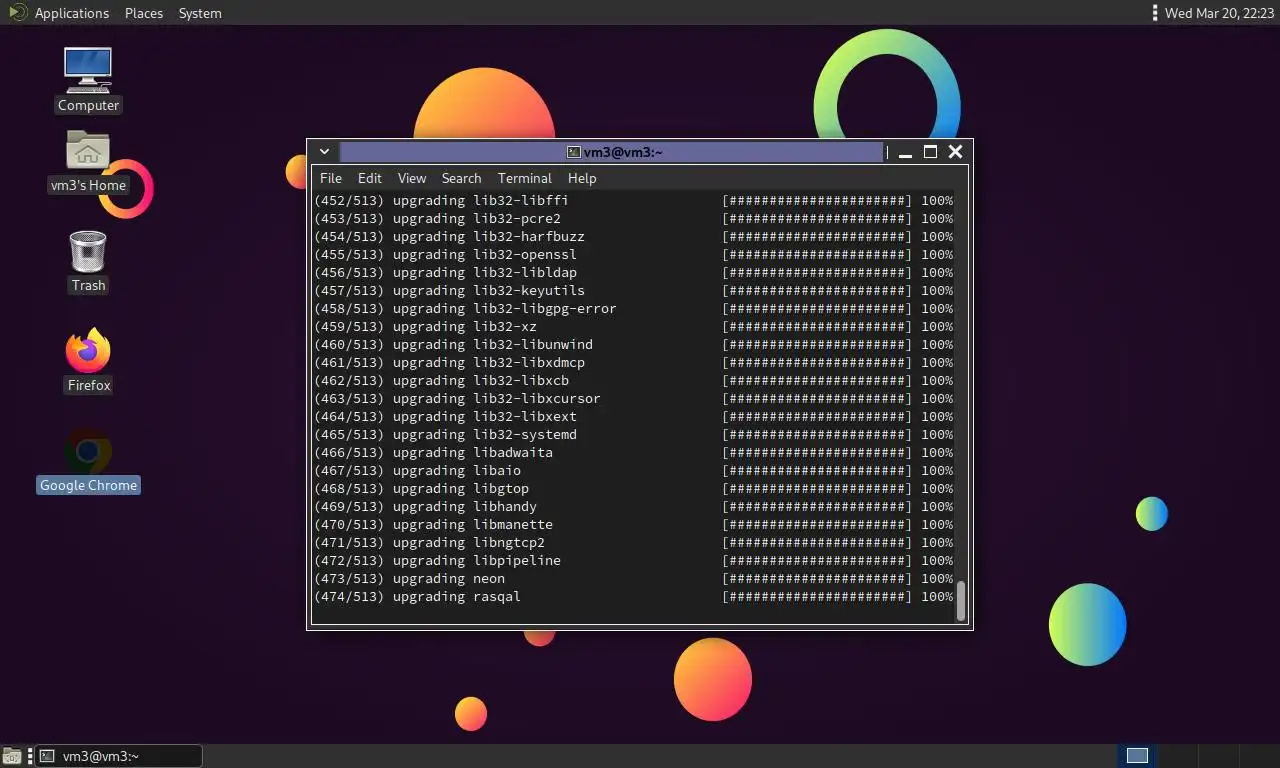
Task: Open the terminal File menu
Action: (x=330, y=178)
